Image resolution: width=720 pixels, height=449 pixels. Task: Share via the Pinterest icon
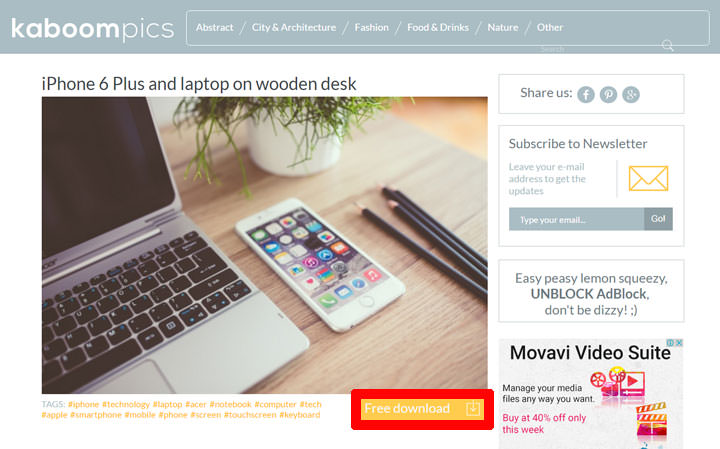(x=608, y=95)
